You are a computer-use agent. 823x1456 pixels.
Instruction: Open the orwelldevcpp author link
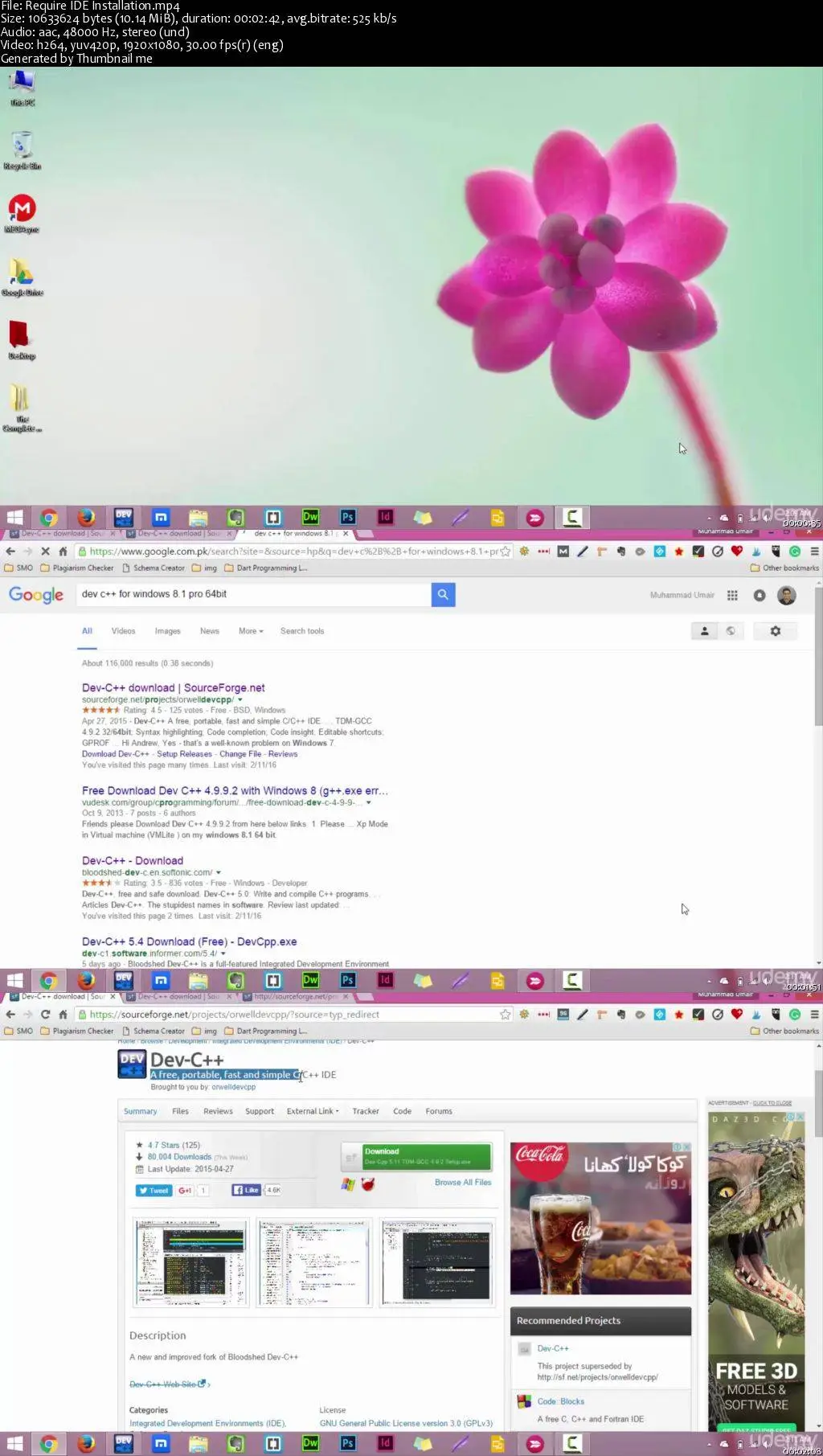234,1087
